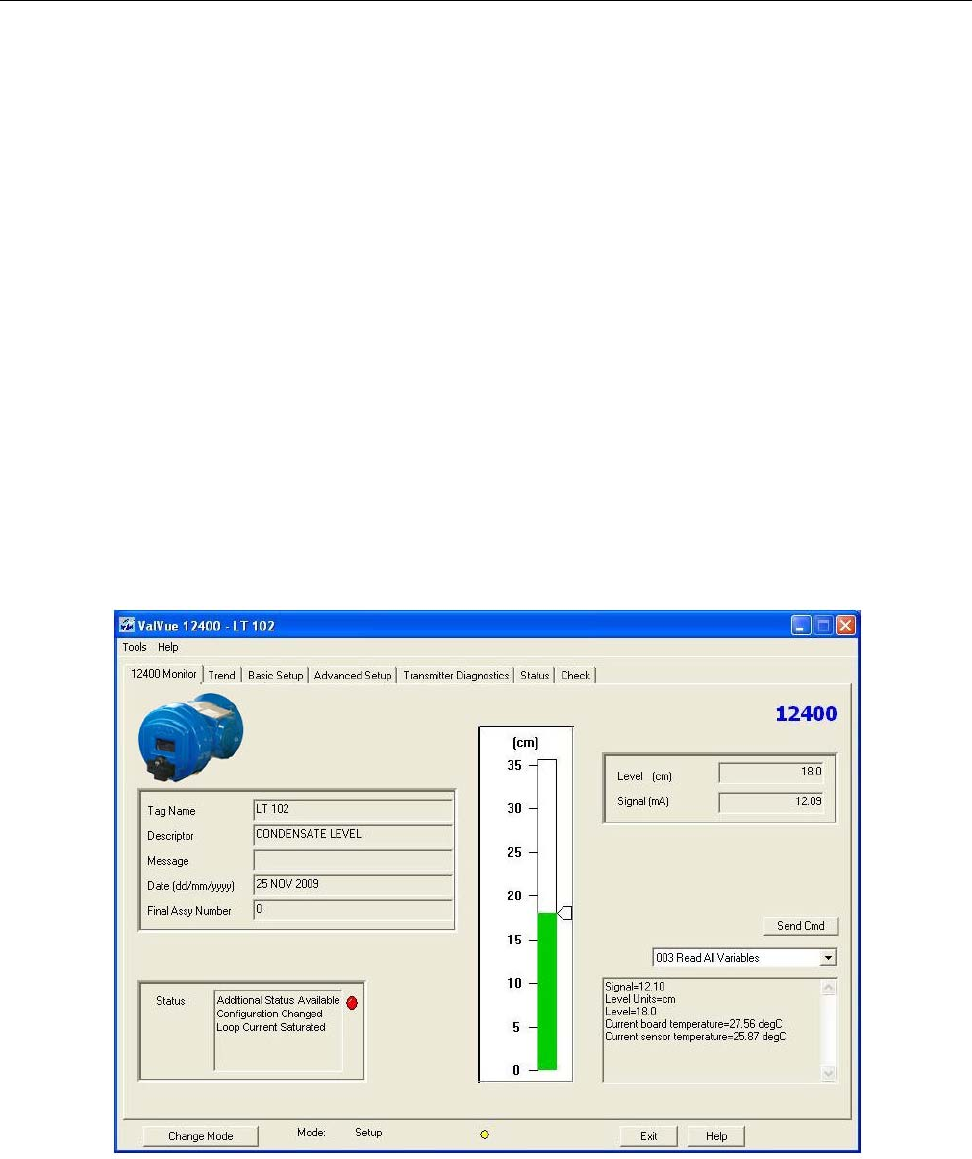This screenshot has width=972, height=1159.
Task: Open the Tools menu
Action: [135, 647]
